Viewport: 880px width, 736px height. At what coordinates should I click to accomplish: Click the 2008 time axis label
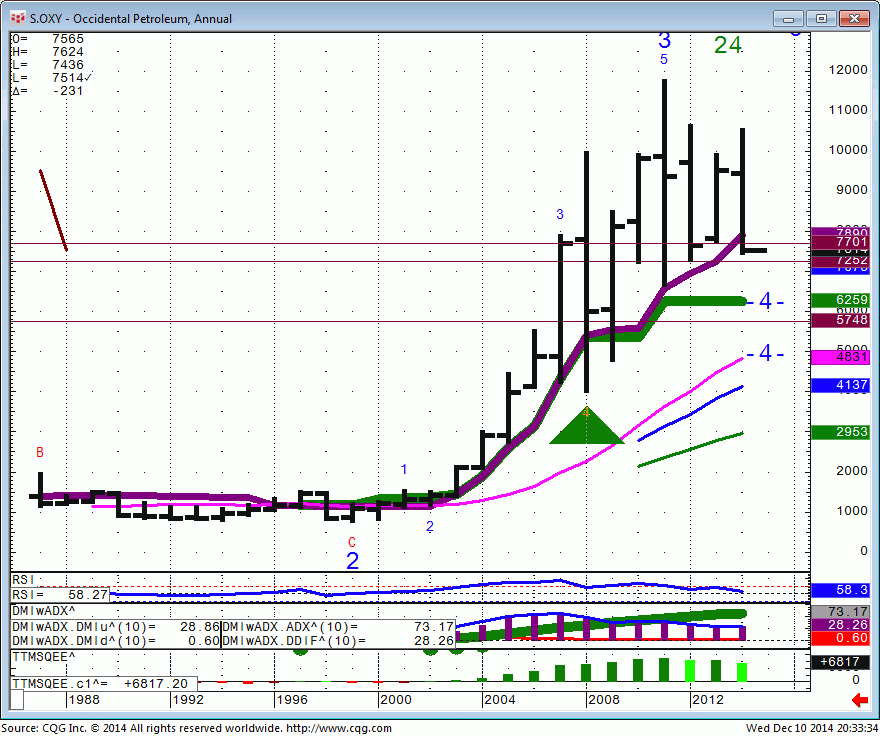coord(604,700)
